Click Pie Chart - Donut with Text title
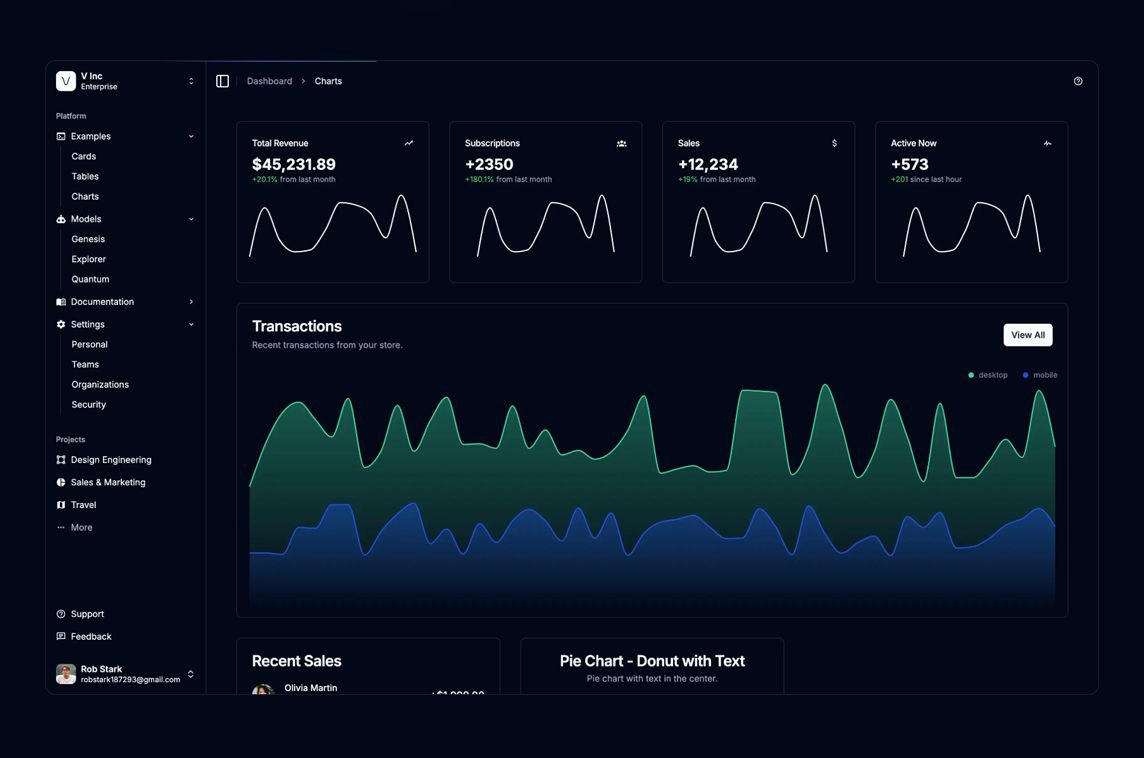 652,661
